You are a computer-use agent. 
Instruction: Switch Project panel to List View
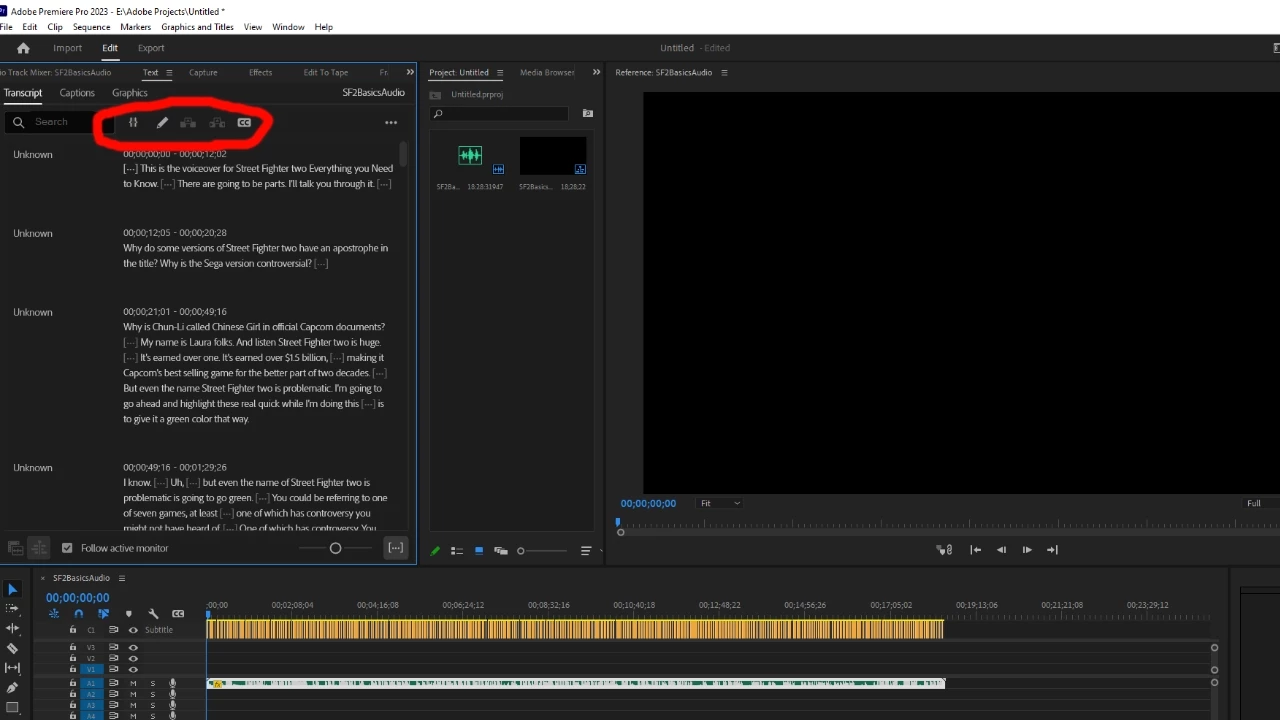click(457, 551)
